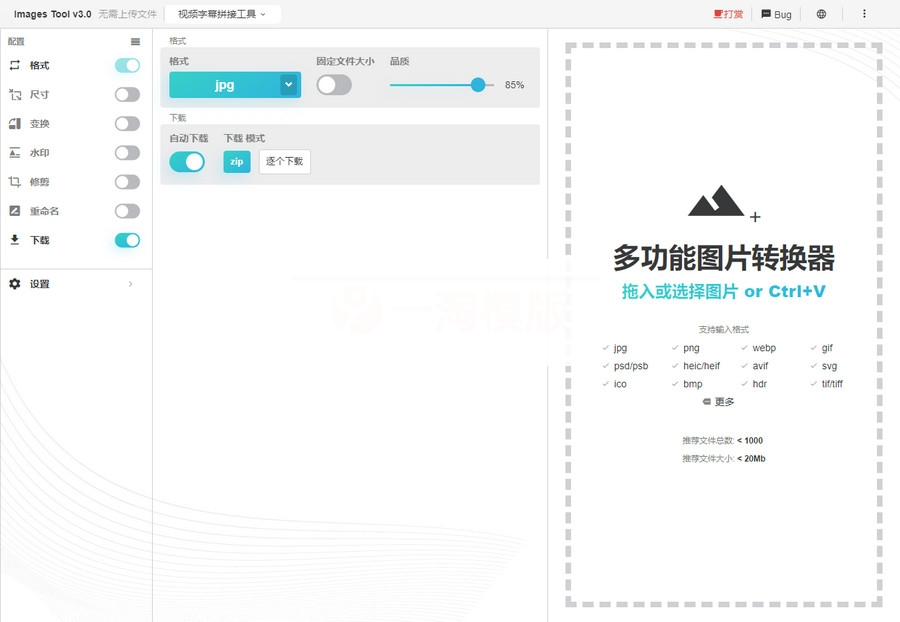Toggle off the 格式 switch in sidebar
900x622 pixels.
127,65
